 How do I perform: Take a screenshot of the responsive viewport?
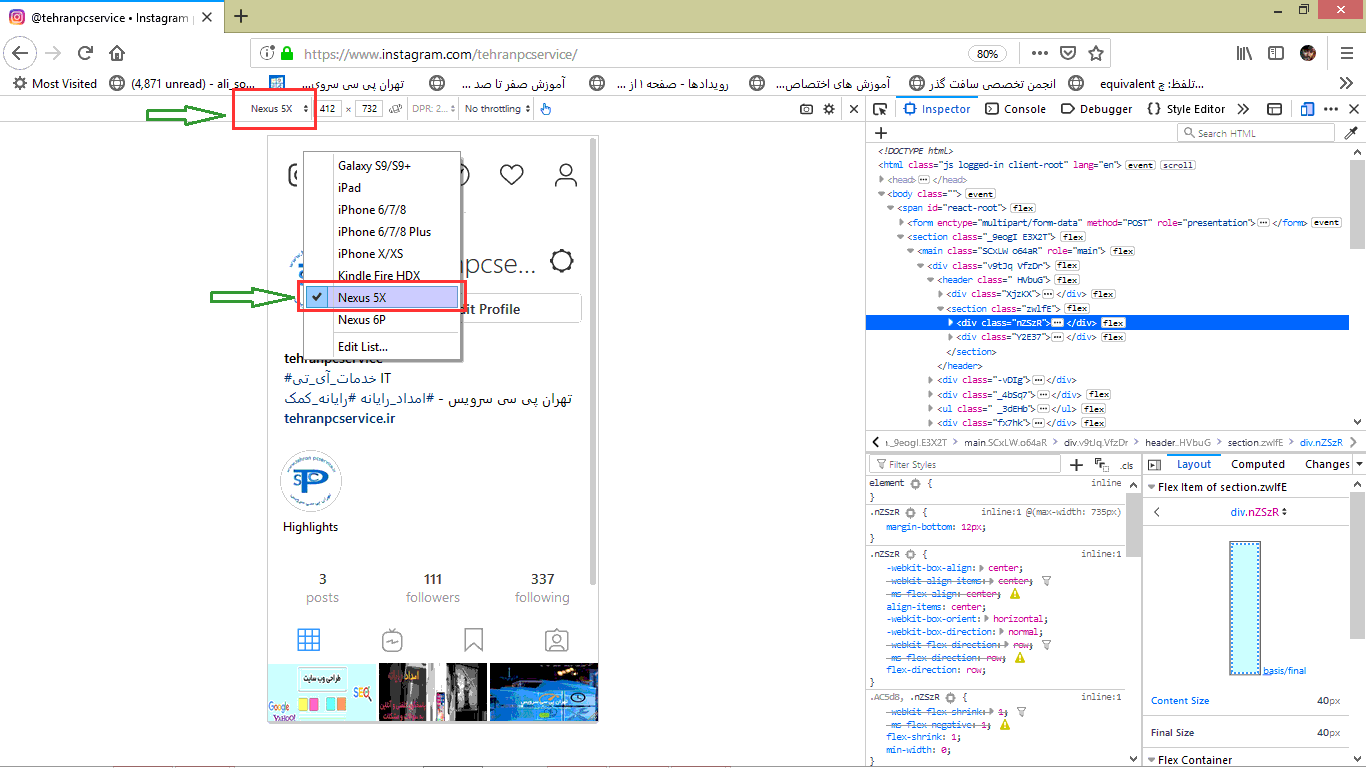[x=806, y=109]
